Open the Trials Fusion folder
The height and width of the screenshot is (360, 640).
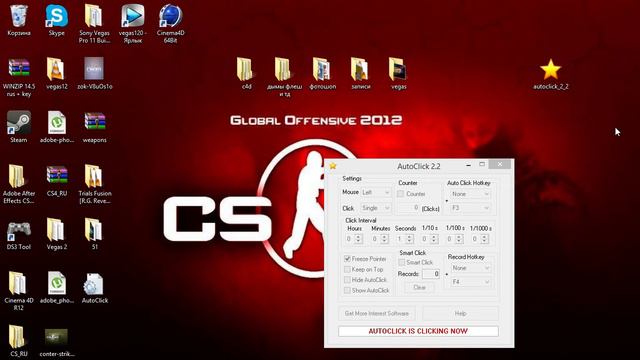[x=95, y=184]
